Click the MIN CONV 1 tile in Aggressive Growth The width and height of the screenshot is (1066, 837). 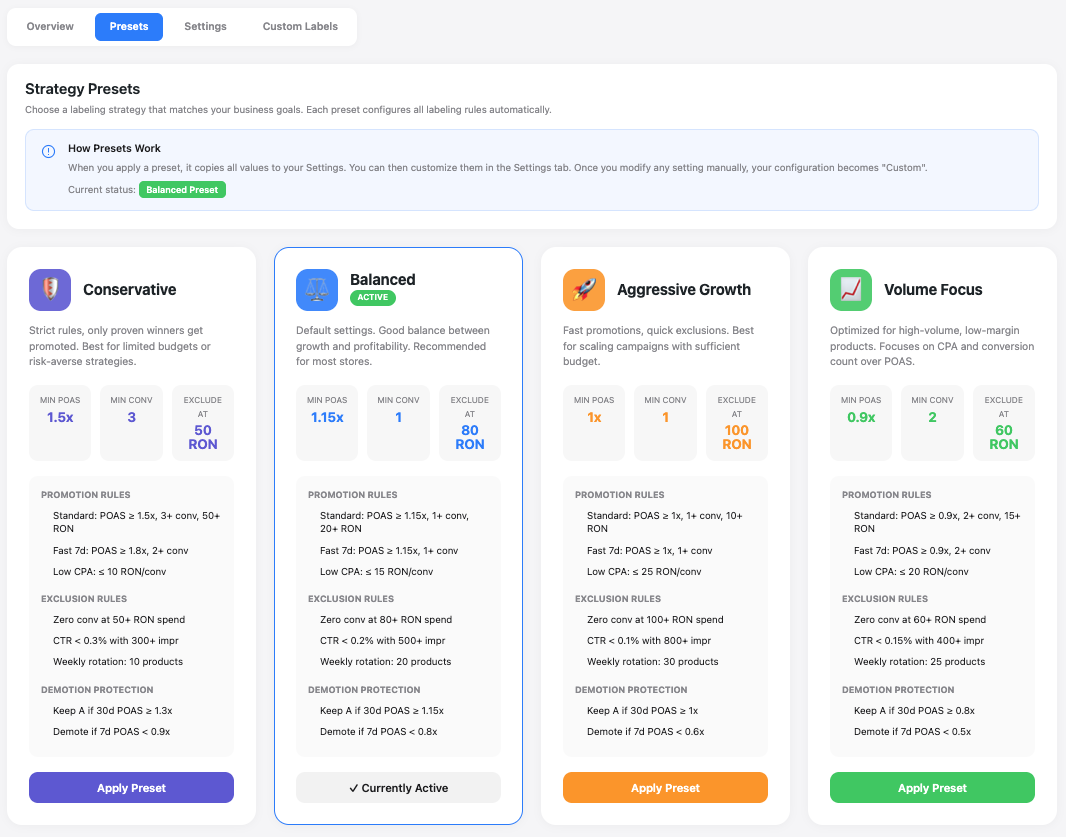point(665,422)
